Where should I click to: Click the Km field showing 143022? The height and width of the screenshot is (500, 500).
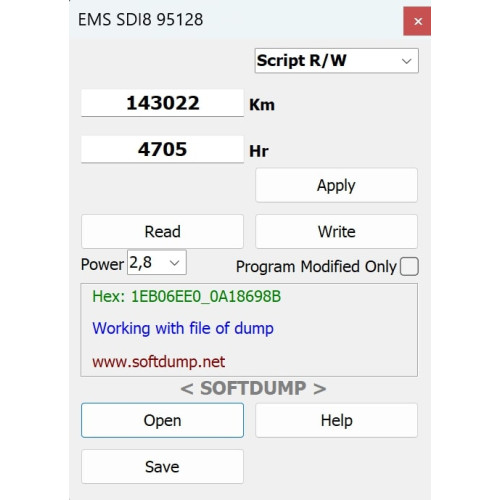[162, 103]
